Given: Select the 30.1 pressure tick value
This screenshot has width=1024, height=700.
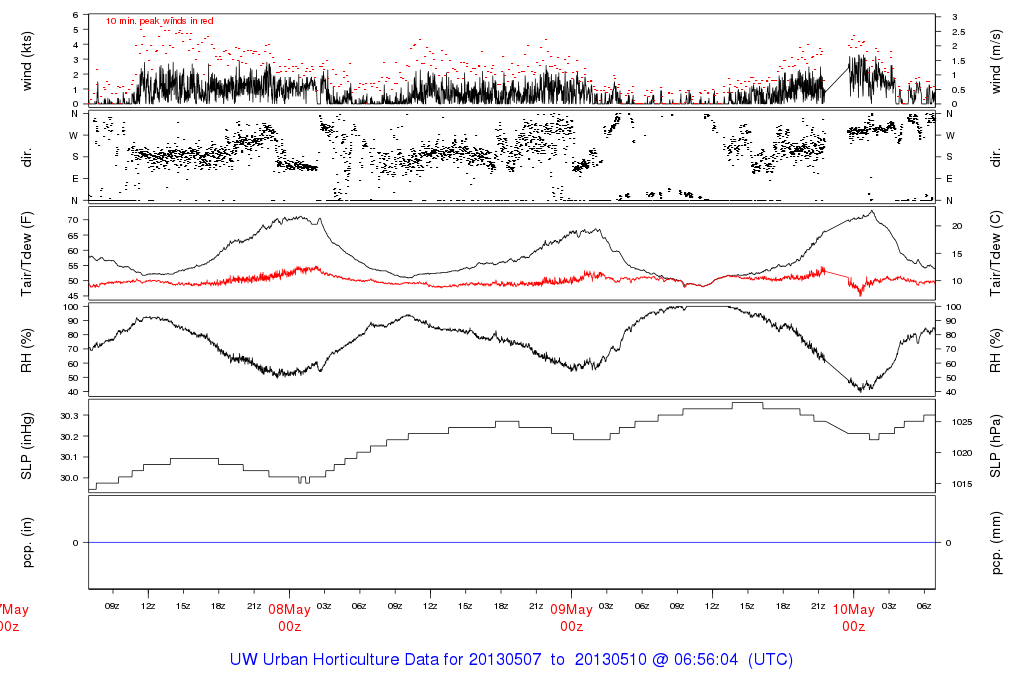Looking at the screenshot, I should tap(69, 457).
